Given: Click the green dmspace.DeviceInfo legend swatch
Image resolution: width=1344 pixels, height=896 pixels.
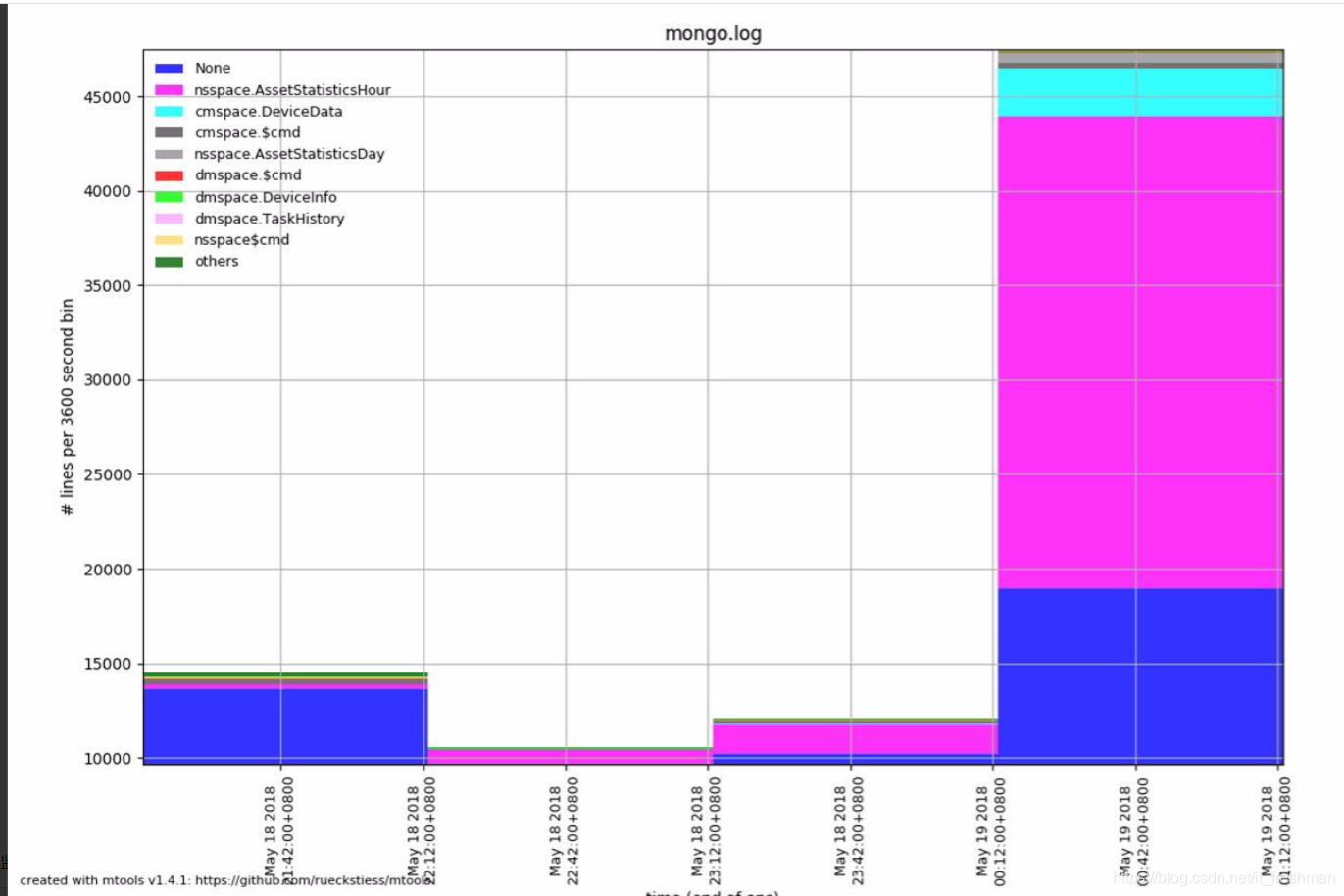Looking at the screenshot, I should coord(169,197).
